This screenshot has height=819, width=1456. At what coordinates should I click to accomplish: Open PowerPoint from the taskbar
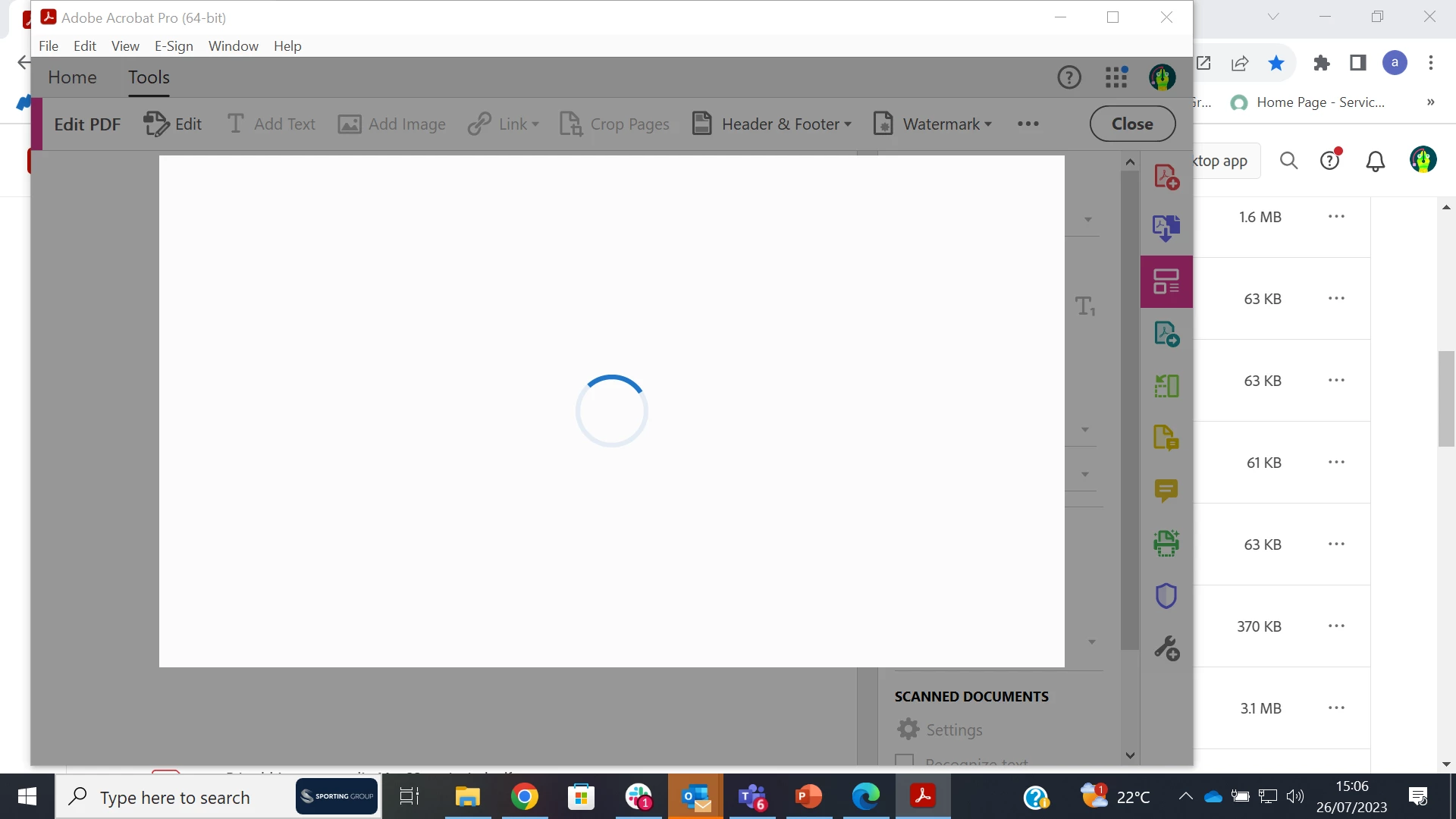[x=808, y=796]
